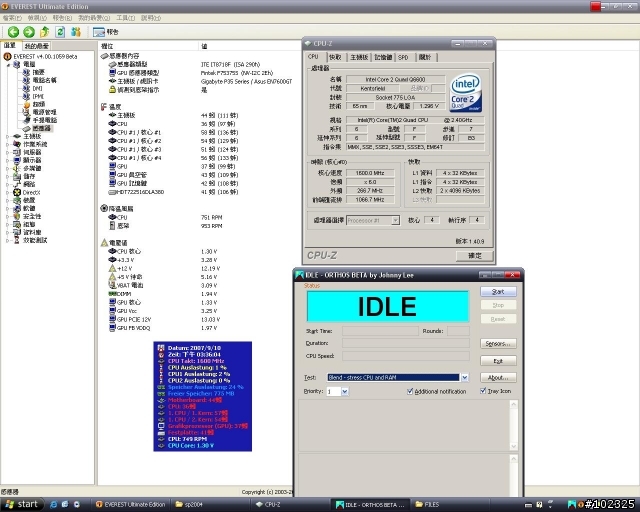Click the Intel Core 2 Quad logo
640x512 pixels.
[x=465, y=93]
